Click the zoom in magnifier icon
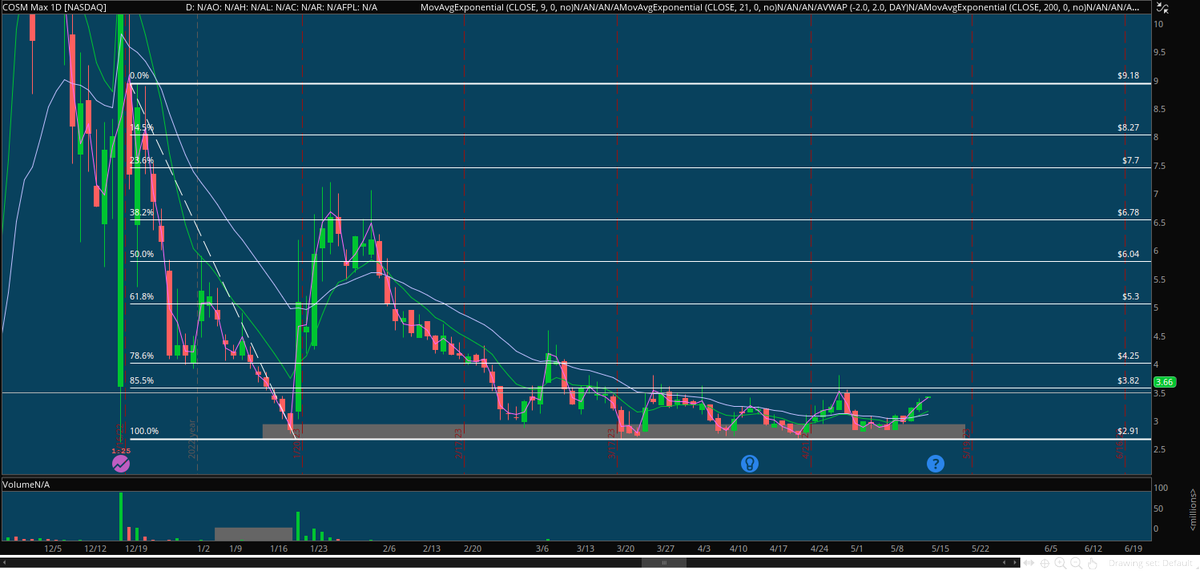The image size is (1200, 571). tap(1060, 563)
